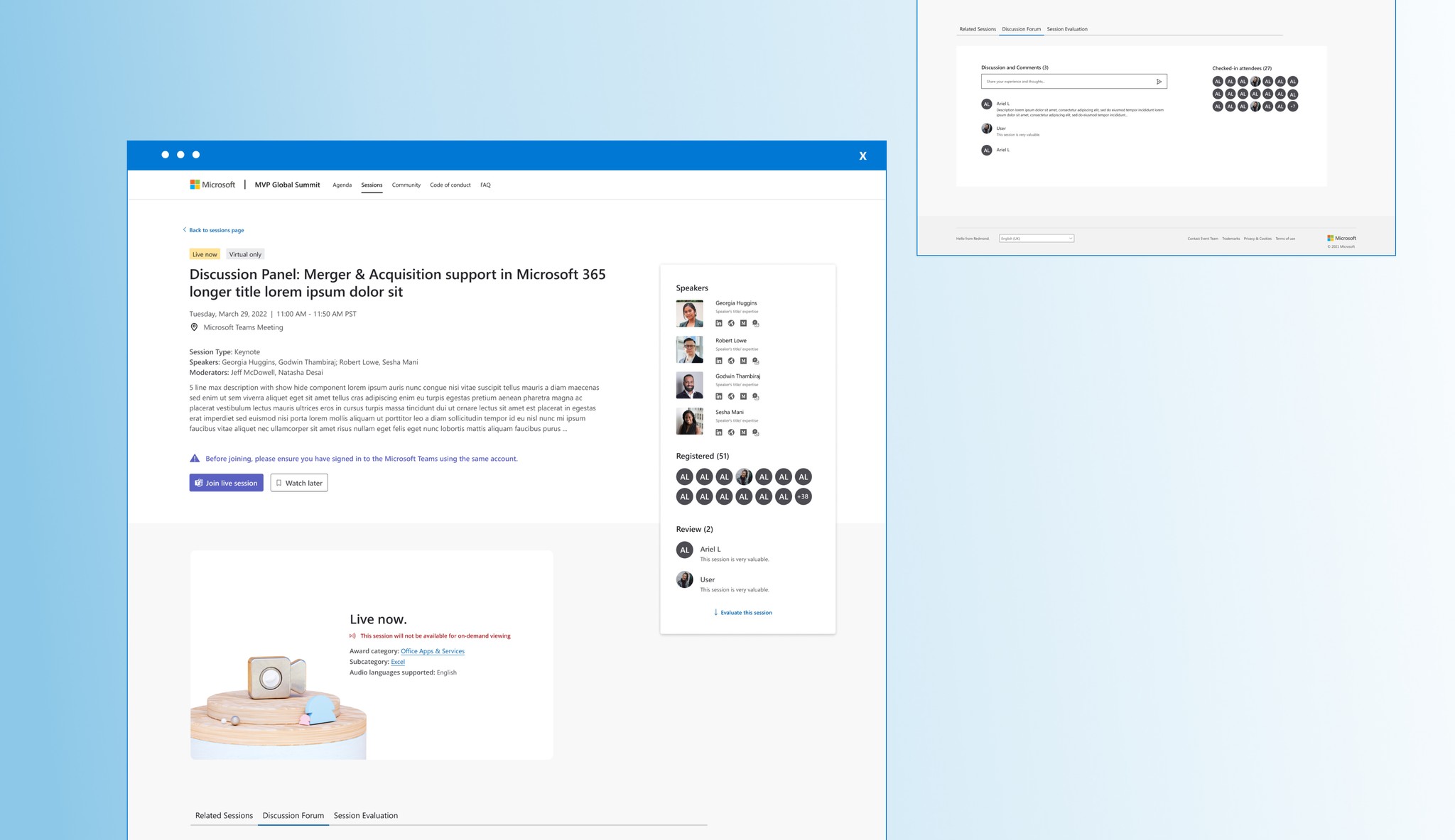Open Georgia Huggins' LinkedIn icon

(718, 323)
